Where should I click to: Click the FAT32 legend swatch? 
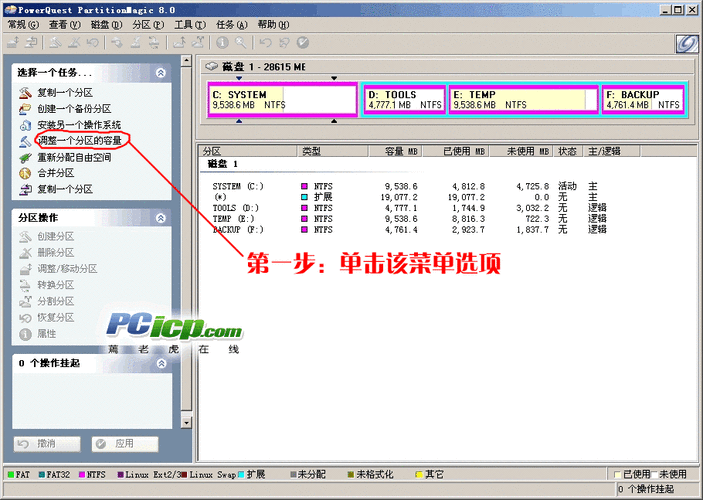pyautogui.click(x=42, y=474)
